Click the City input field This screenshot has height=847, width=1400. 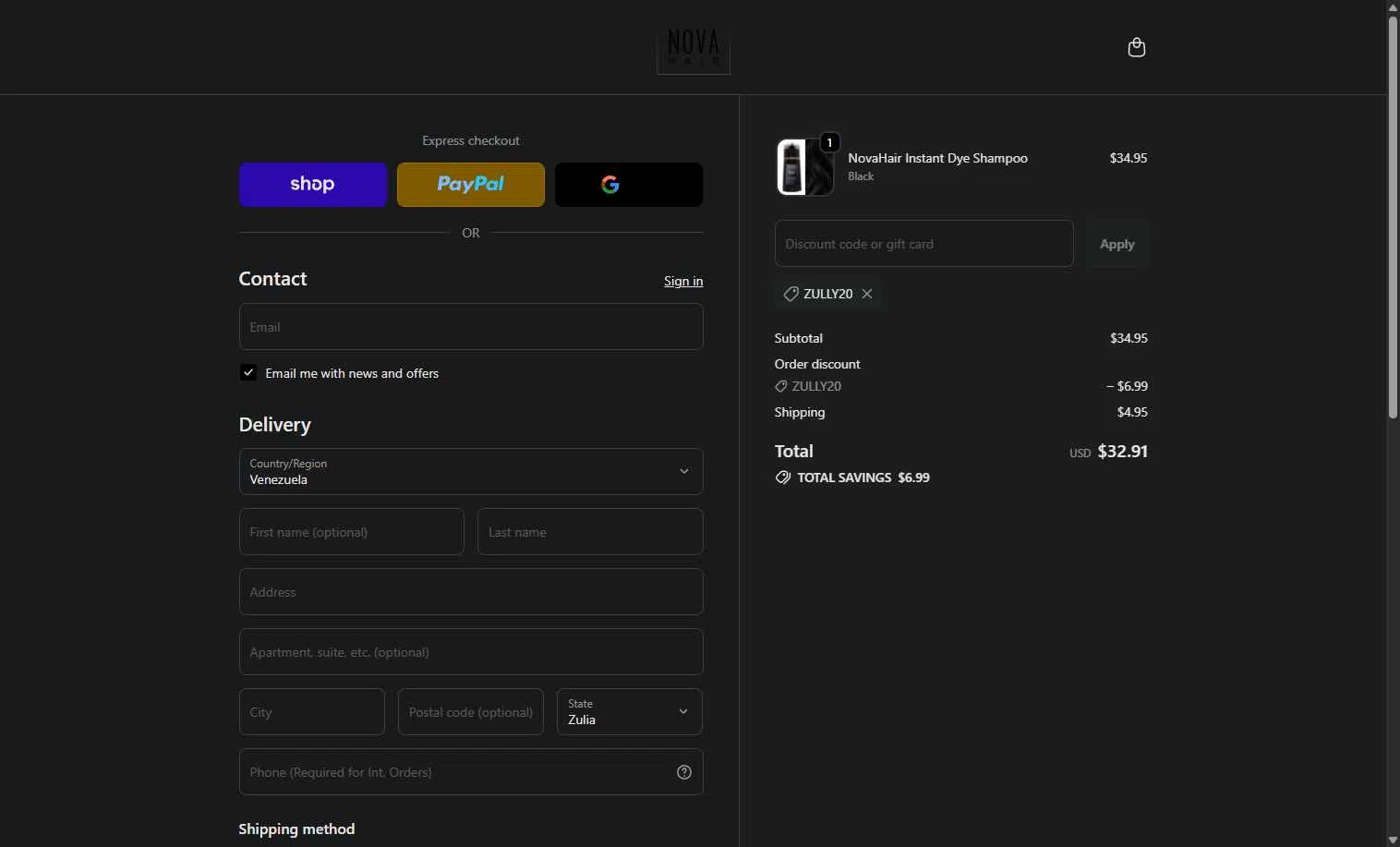(312, 712)
